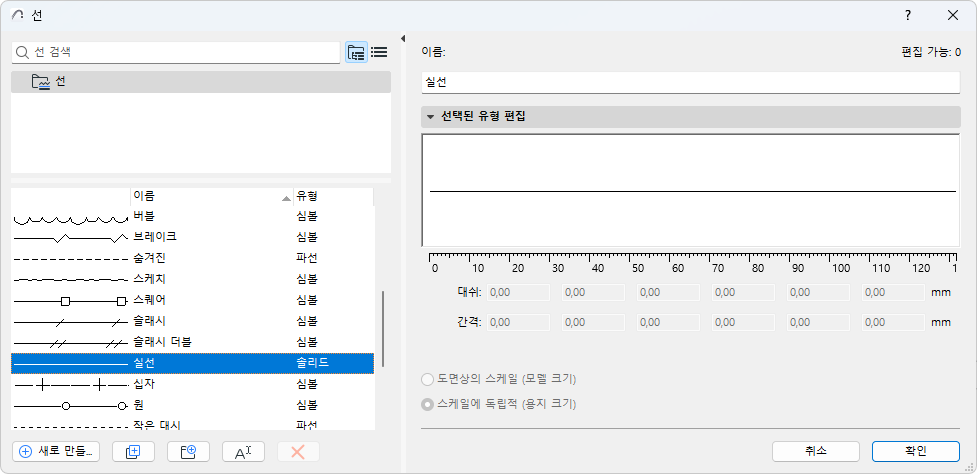Click the first 간격 value field
The height and width of the screenshot is (474, 977).
[518, 323]
